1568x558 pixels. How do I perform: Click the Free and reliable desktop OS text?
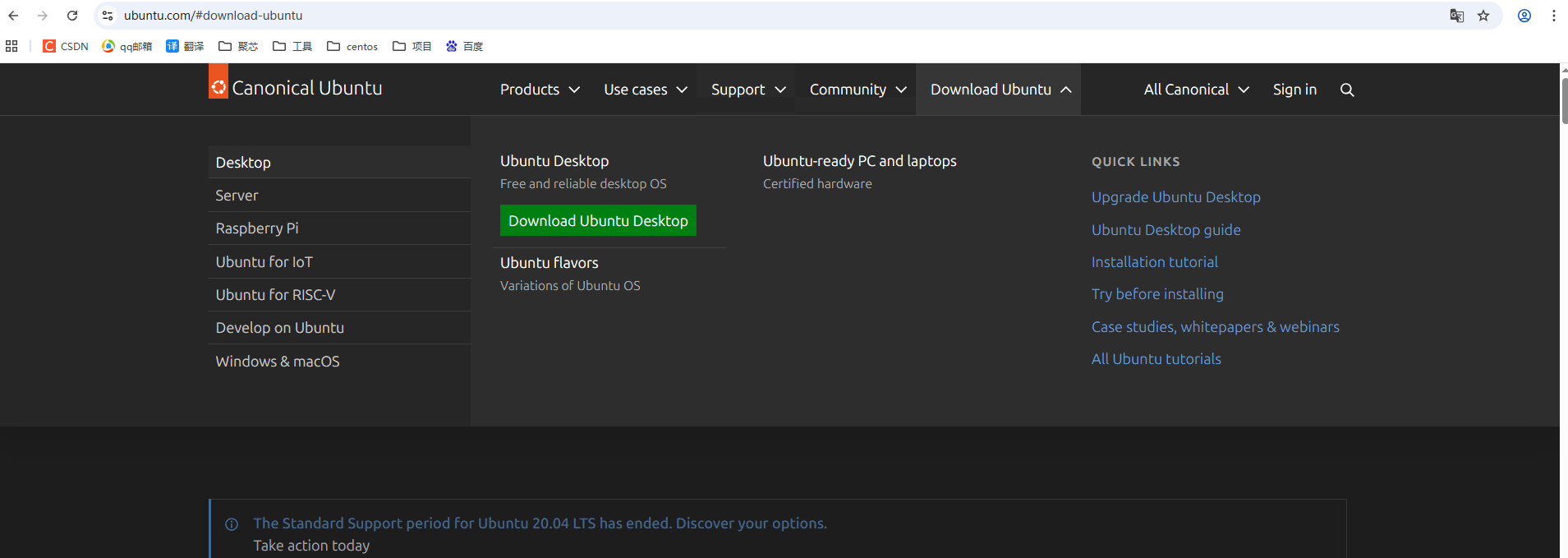tap(583, 184)
